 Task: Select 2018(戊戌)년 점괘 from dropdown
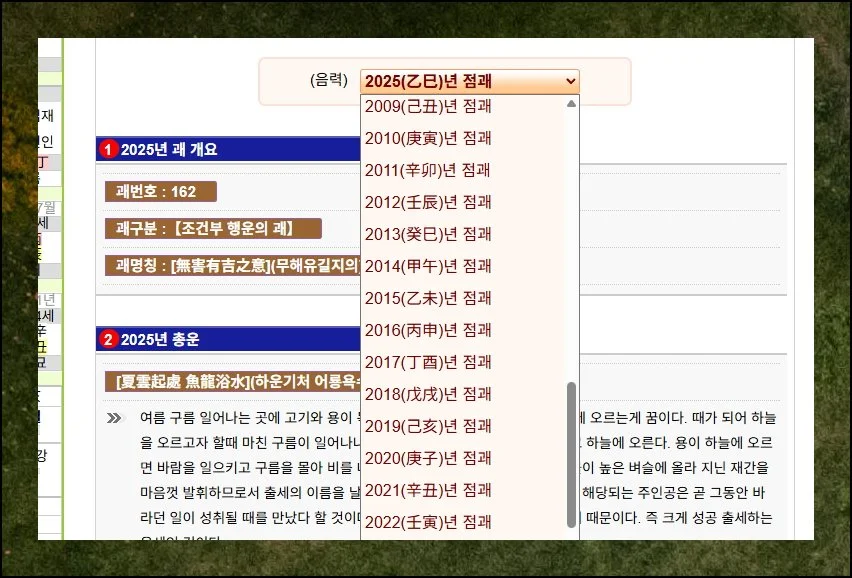tap(428, 394)
